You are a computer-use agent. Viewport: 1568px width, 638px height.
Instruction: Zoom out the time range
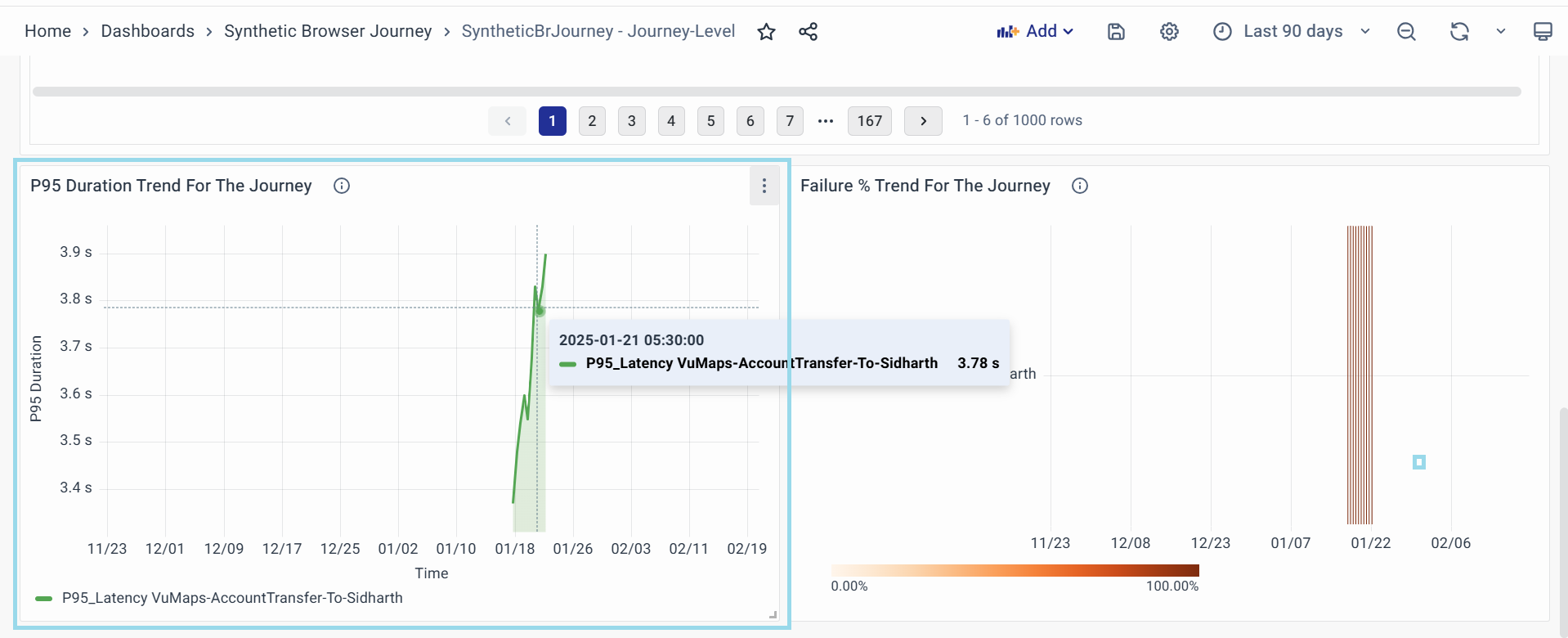1406,32
